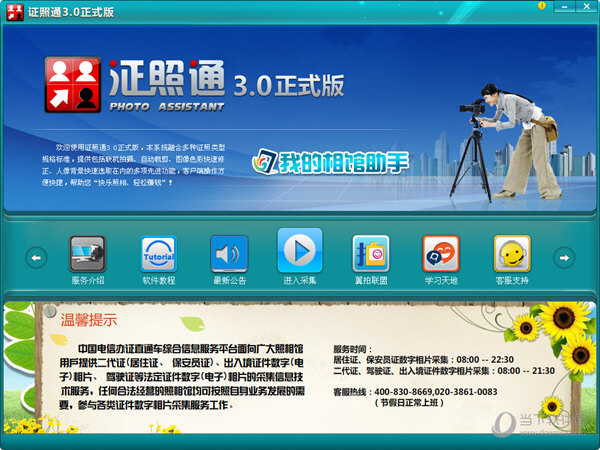Open the 软件教程 Tutorial icon
600x450 pixels.
click(x=158, y=254)
